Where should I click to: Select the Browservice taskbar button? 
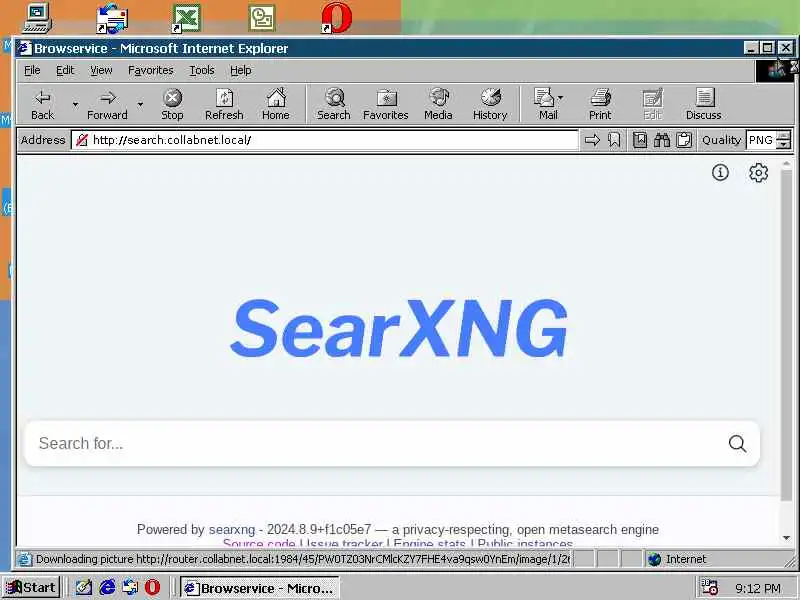pyautogui.click(x=260, y=588)
